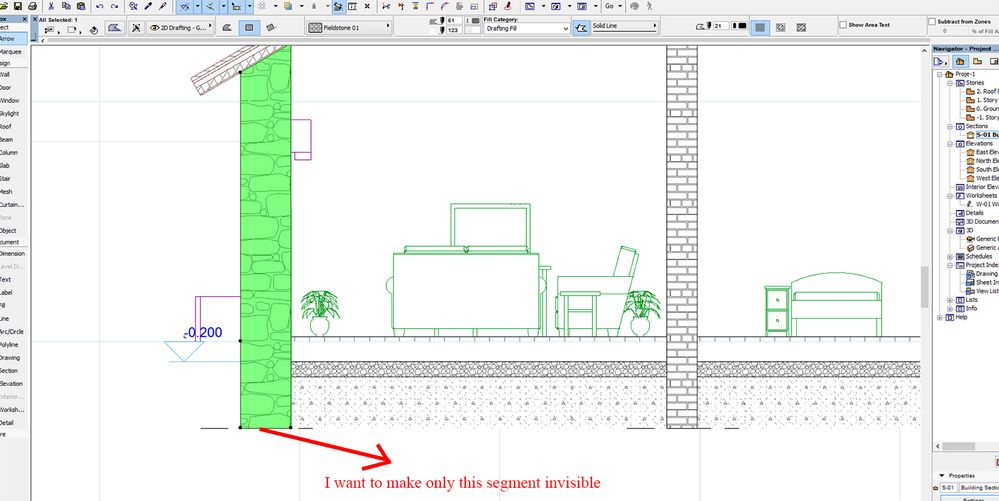Enable the Show Area Text checkbox
Viewport: 999px width, 501px height.
coord(843,25)
